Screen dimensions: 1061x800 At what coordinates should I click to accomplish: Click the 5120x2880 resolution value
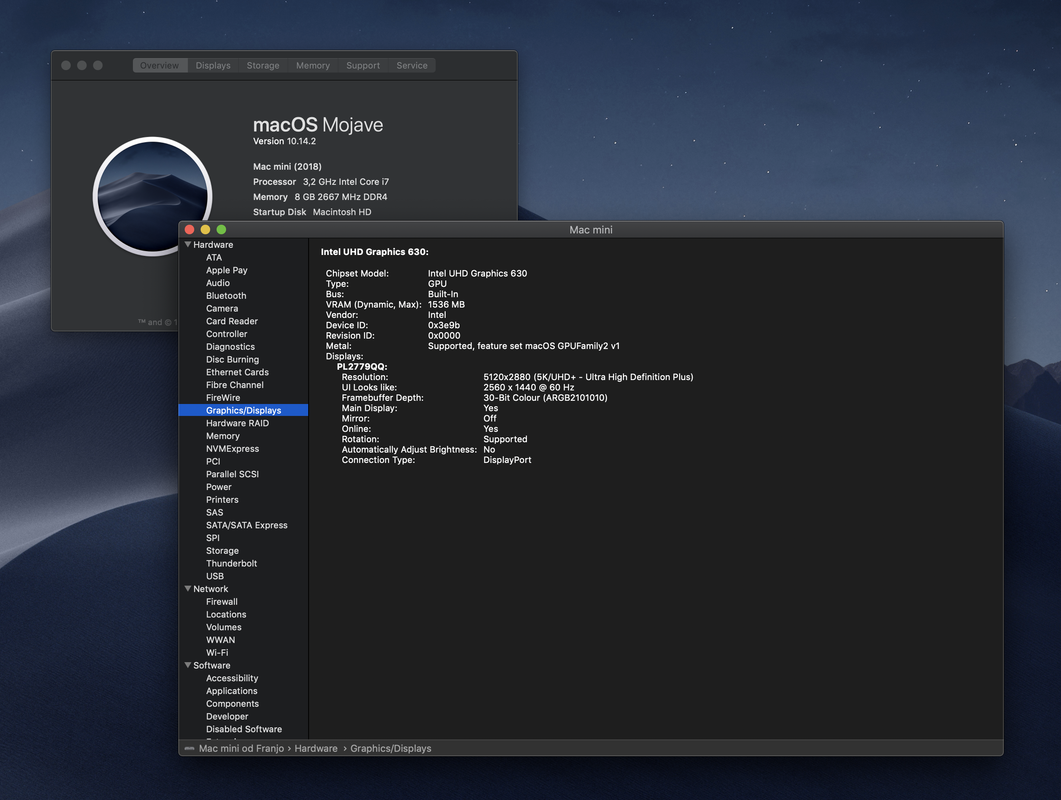coord(588,377)
